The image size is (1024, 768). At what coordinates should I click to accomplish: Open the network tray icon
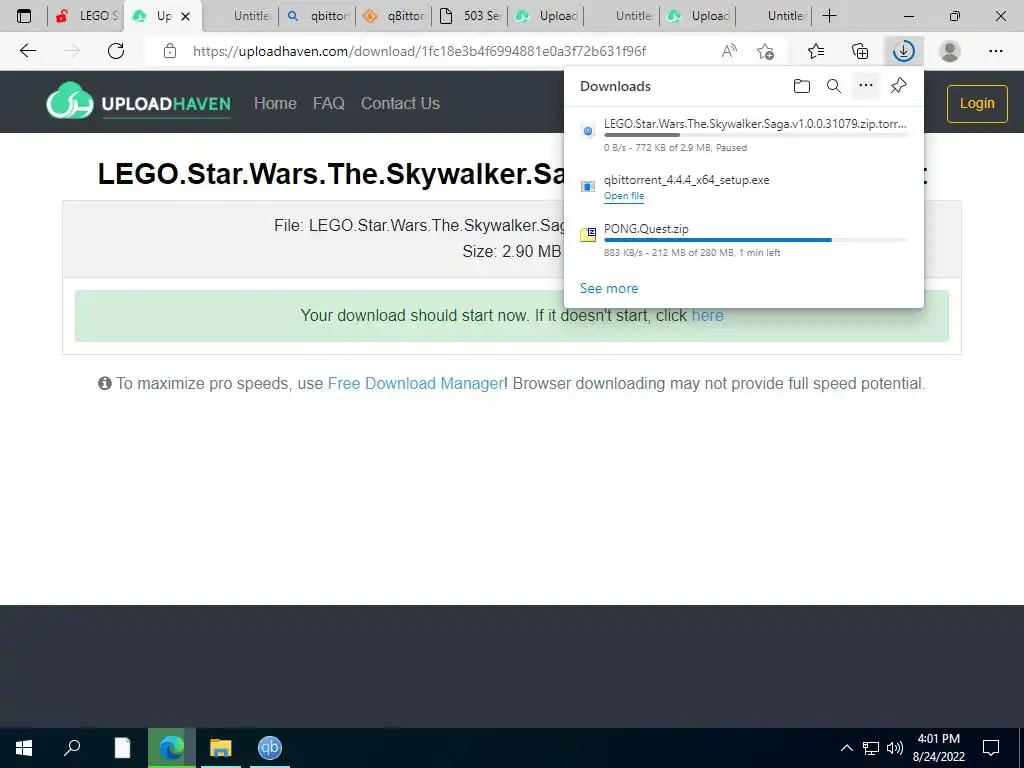(x=871, y=748)
